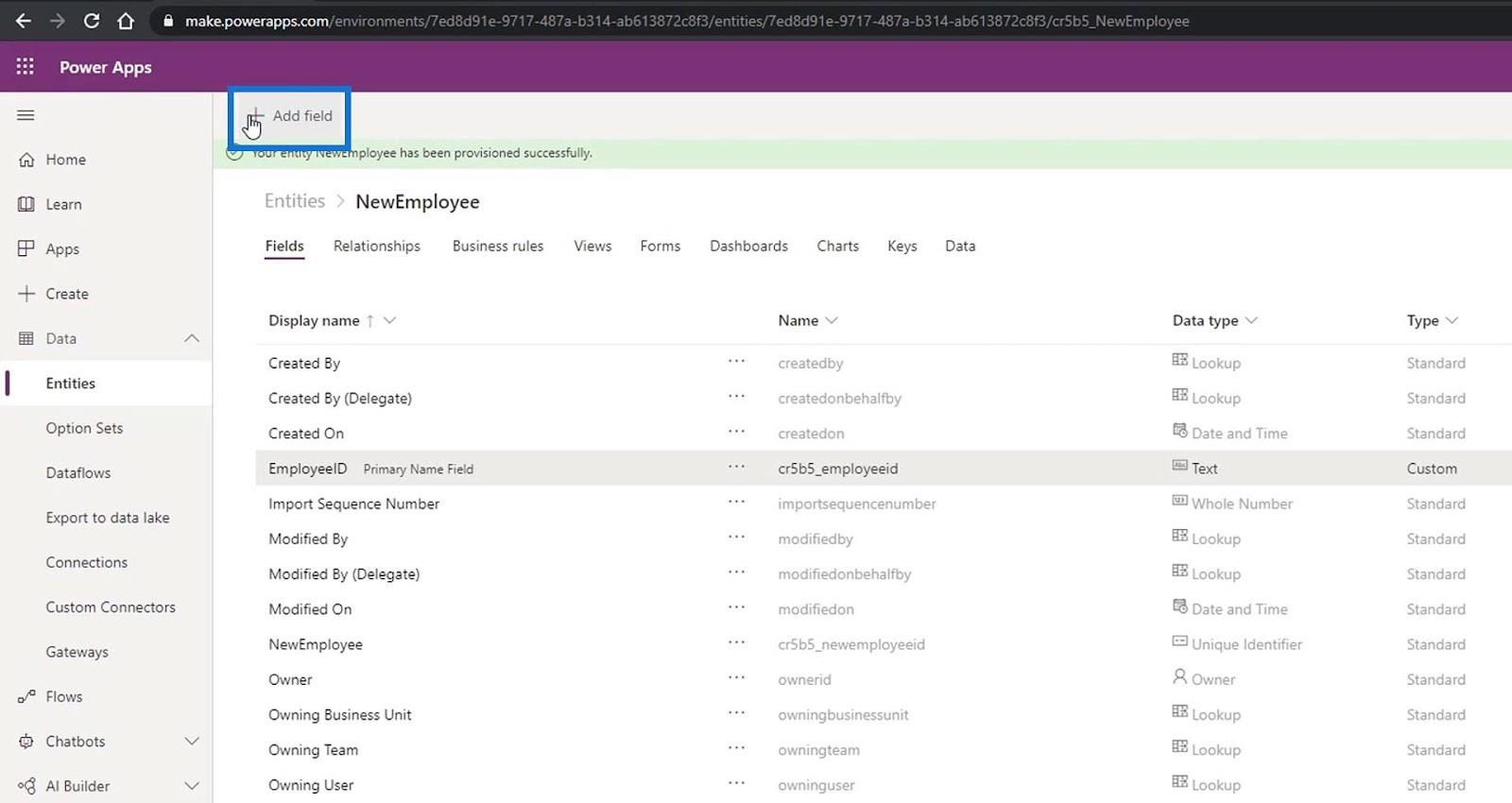Switch to the Dashboards tab
The width and height of the screenshot is (1512, 803).
point(748,246)
